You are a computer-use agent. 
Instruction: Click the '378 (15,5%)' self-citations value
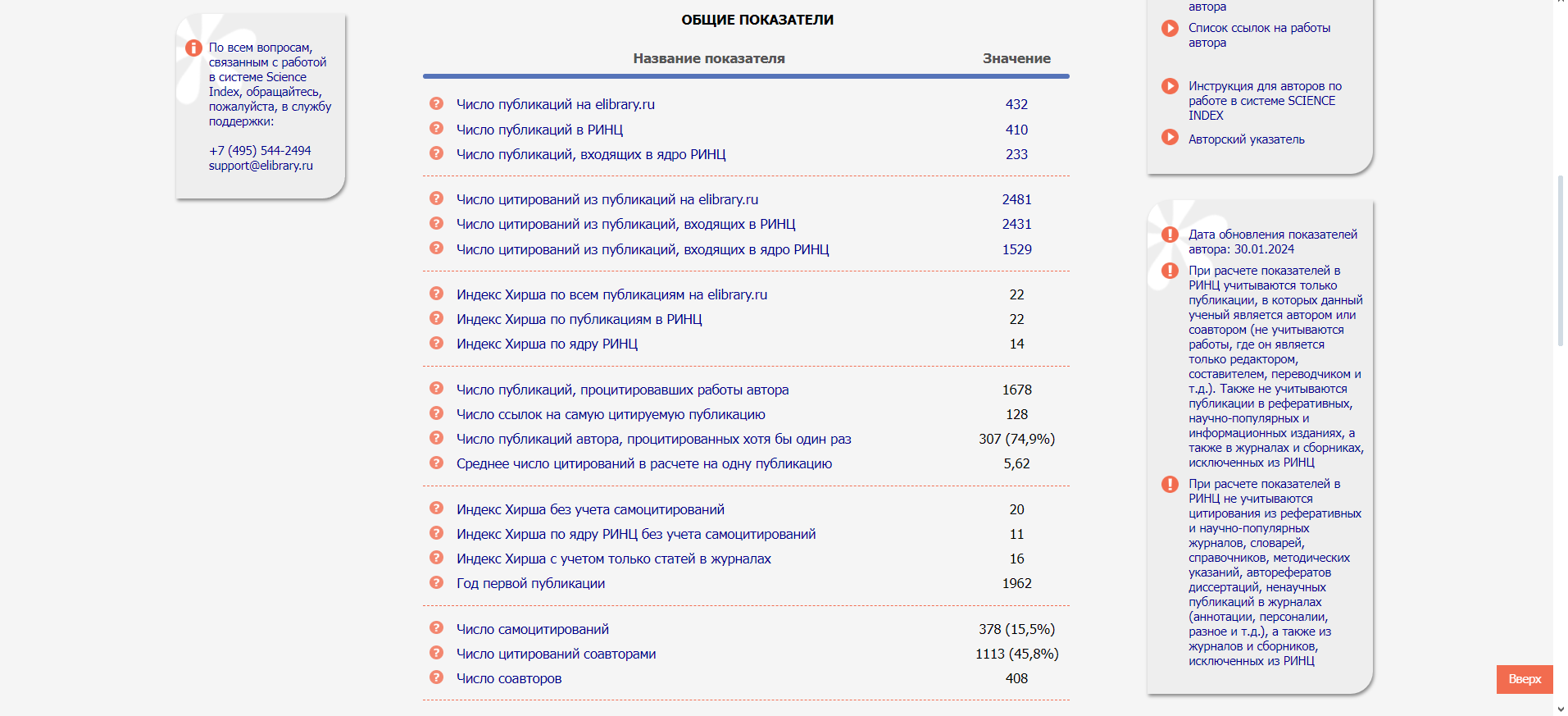click(1016, 629)
